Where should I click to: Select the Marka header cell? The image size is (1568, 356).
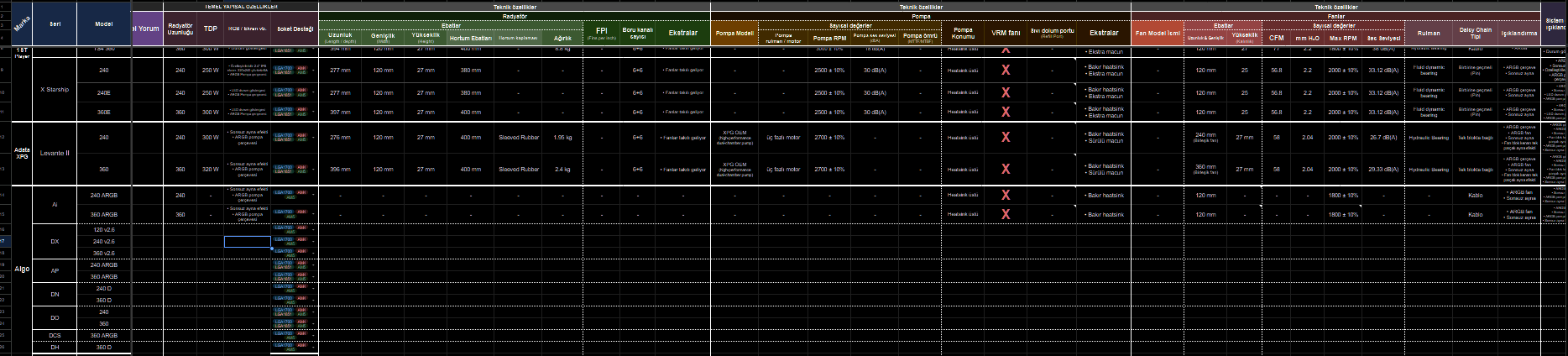(21, 24)
